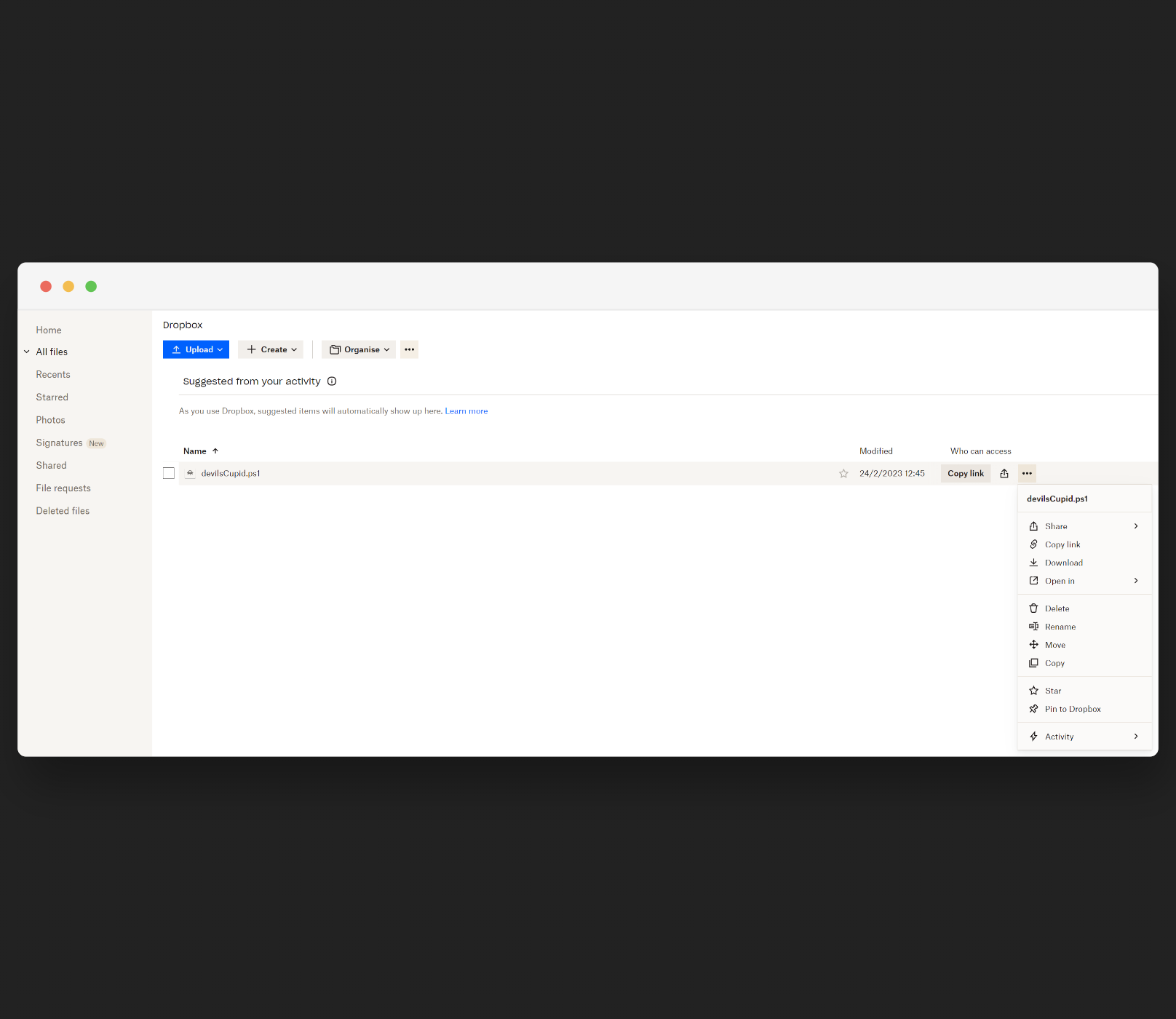Tick the checkbox for devilsCupid.ps1

coord(169,473)
